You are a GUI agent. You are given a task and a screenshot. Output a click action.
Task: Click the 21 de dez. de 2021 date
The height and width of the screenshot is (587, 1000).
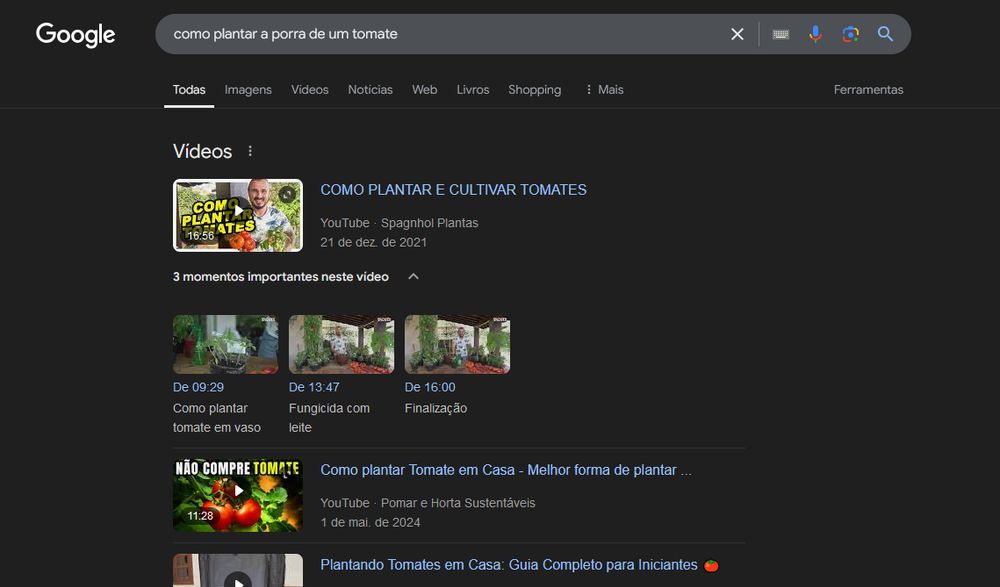[x=374, y=242]
